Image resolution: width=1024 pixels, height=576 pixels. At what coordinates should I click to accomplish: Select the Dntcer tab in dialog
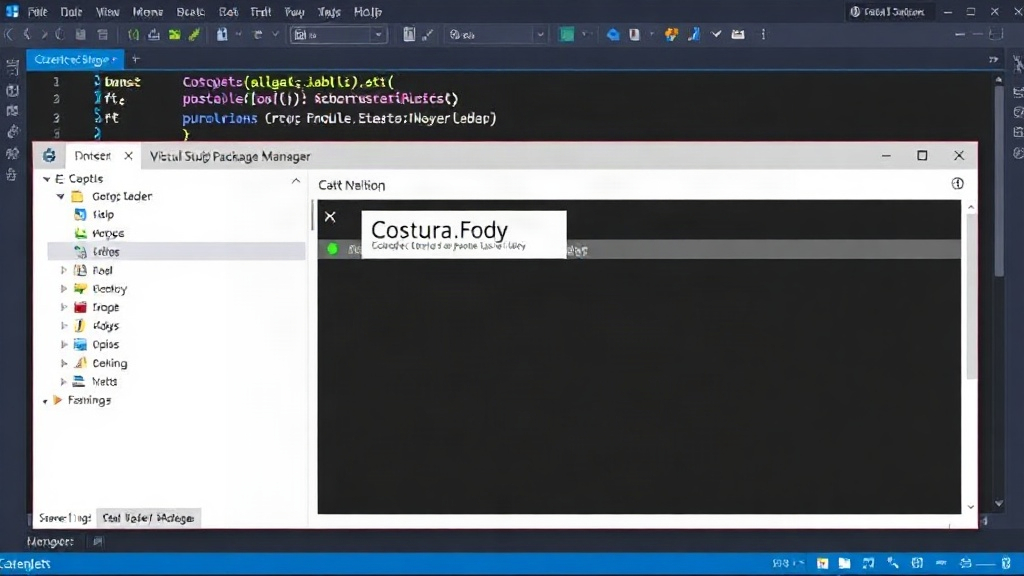point(92,155)
